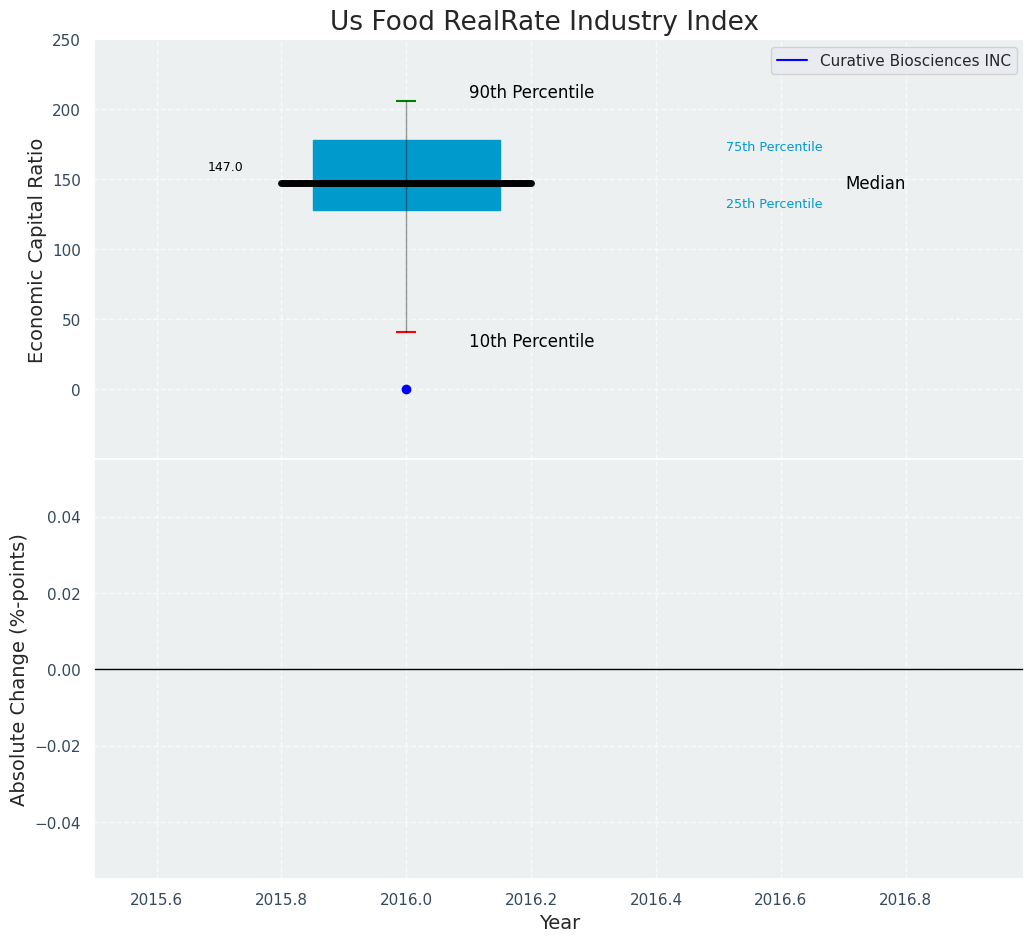
Task: Click the 10th Percentile annotation text
Action: (531, 342)
